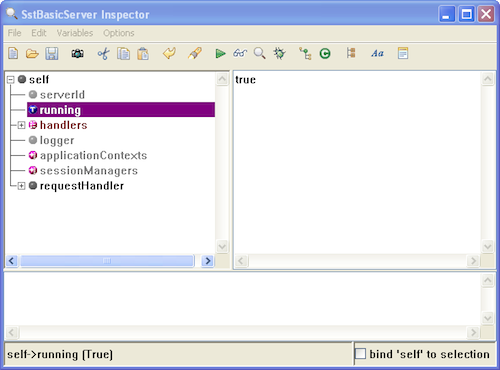
Task: Click the bottom pane scroll down arrow
Action: pos(488,318)
